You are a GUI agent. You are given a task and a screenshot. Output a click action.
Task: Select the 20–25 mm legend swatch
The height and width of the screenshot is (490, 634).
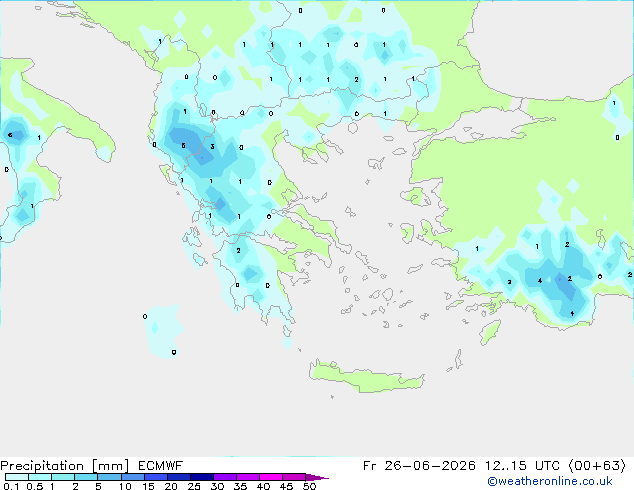coord(178,477)
